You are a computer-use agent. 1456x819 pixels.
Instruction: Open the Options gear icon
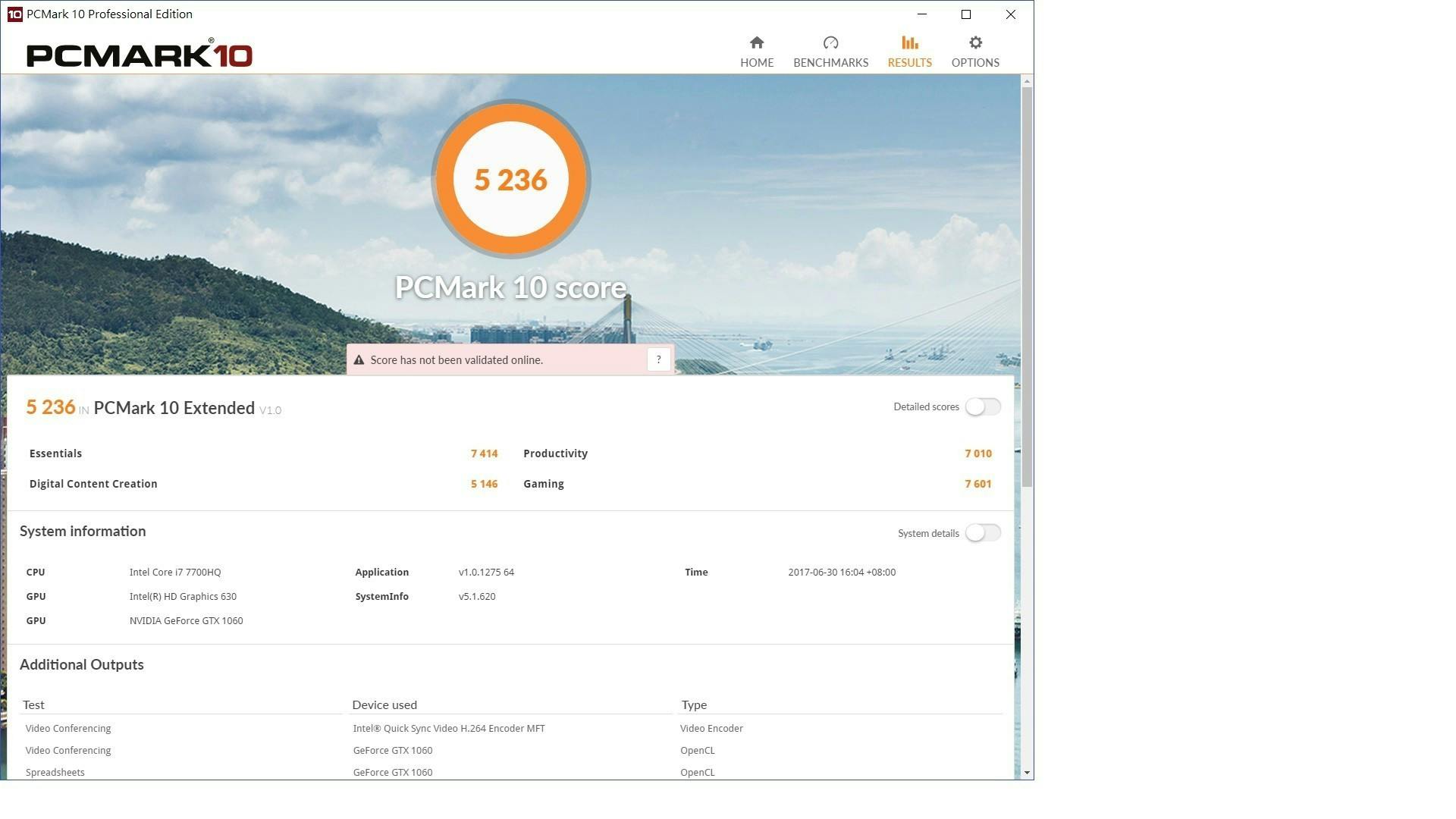[x=975, y=42]
